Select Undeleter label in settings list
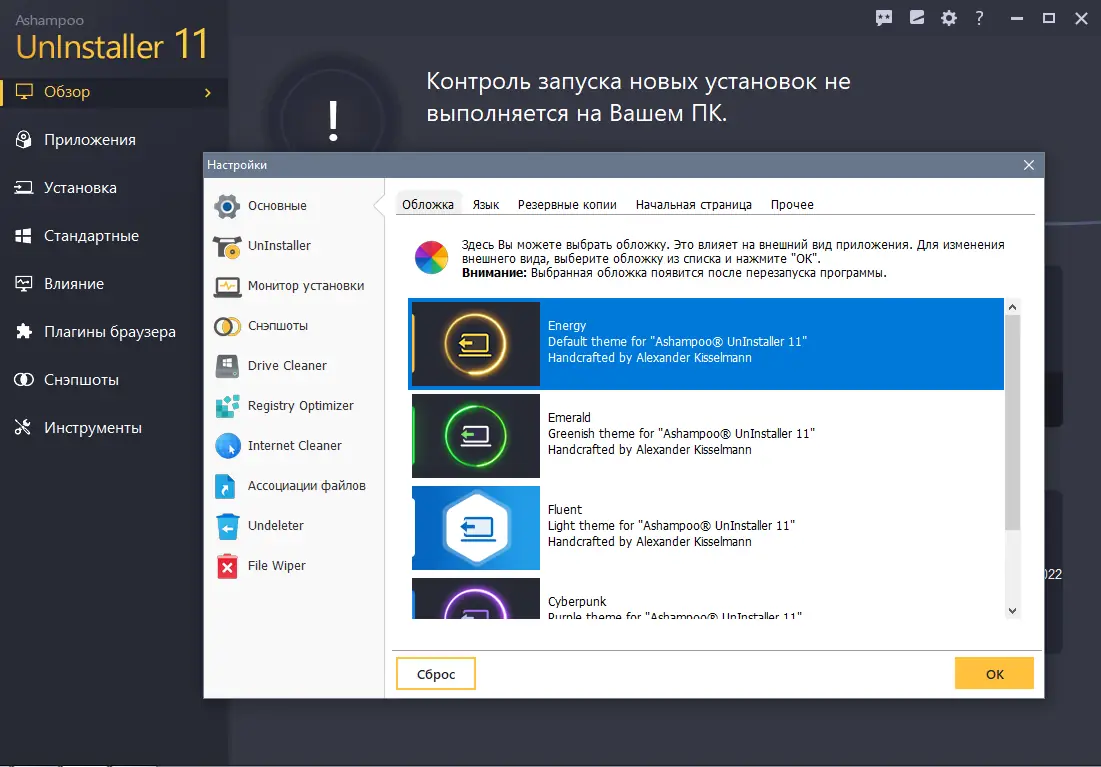The width and height of the screenshot is (1101, 767). point(275,526)
